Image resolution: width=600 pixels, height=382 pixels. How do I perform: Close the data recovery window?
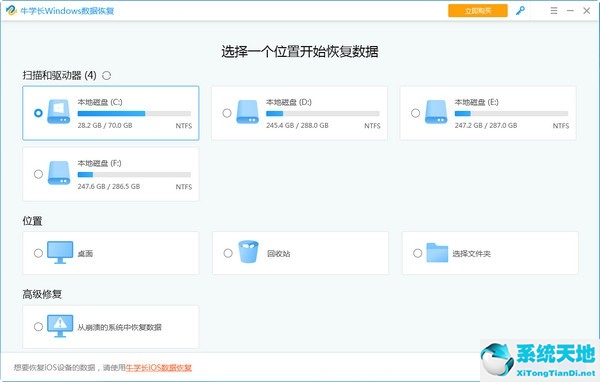(x=587, y=11)
